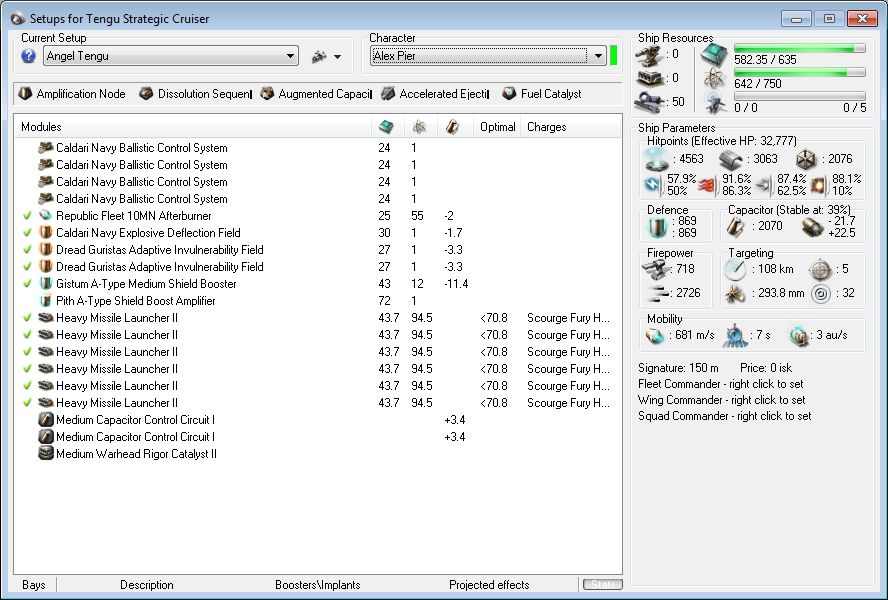The width and height of the screenshot is (888, 600).
Task: Sort by the Modules column header
Action: coord(193,127)
